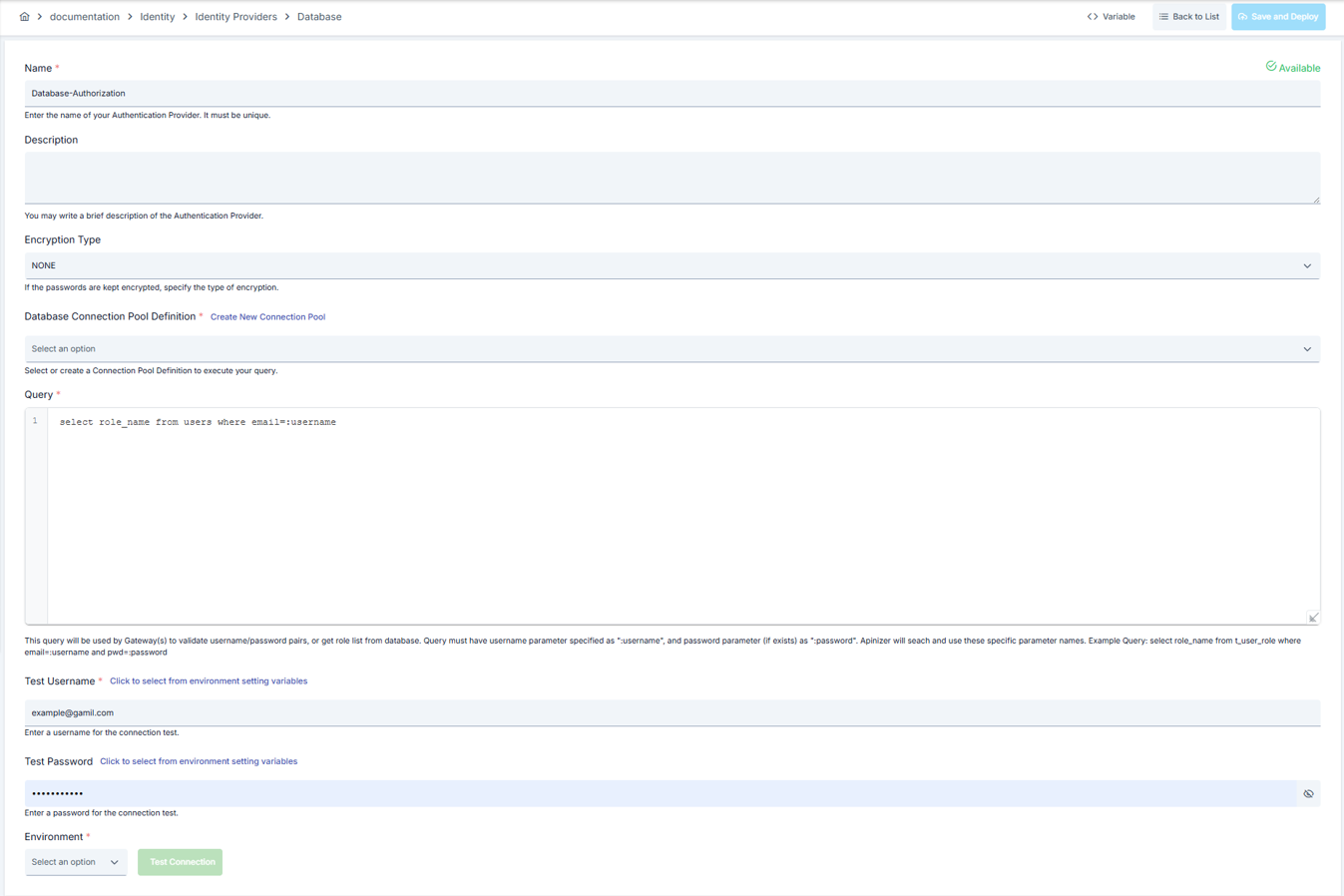Click Test Connection button

[x=181, y=862]
